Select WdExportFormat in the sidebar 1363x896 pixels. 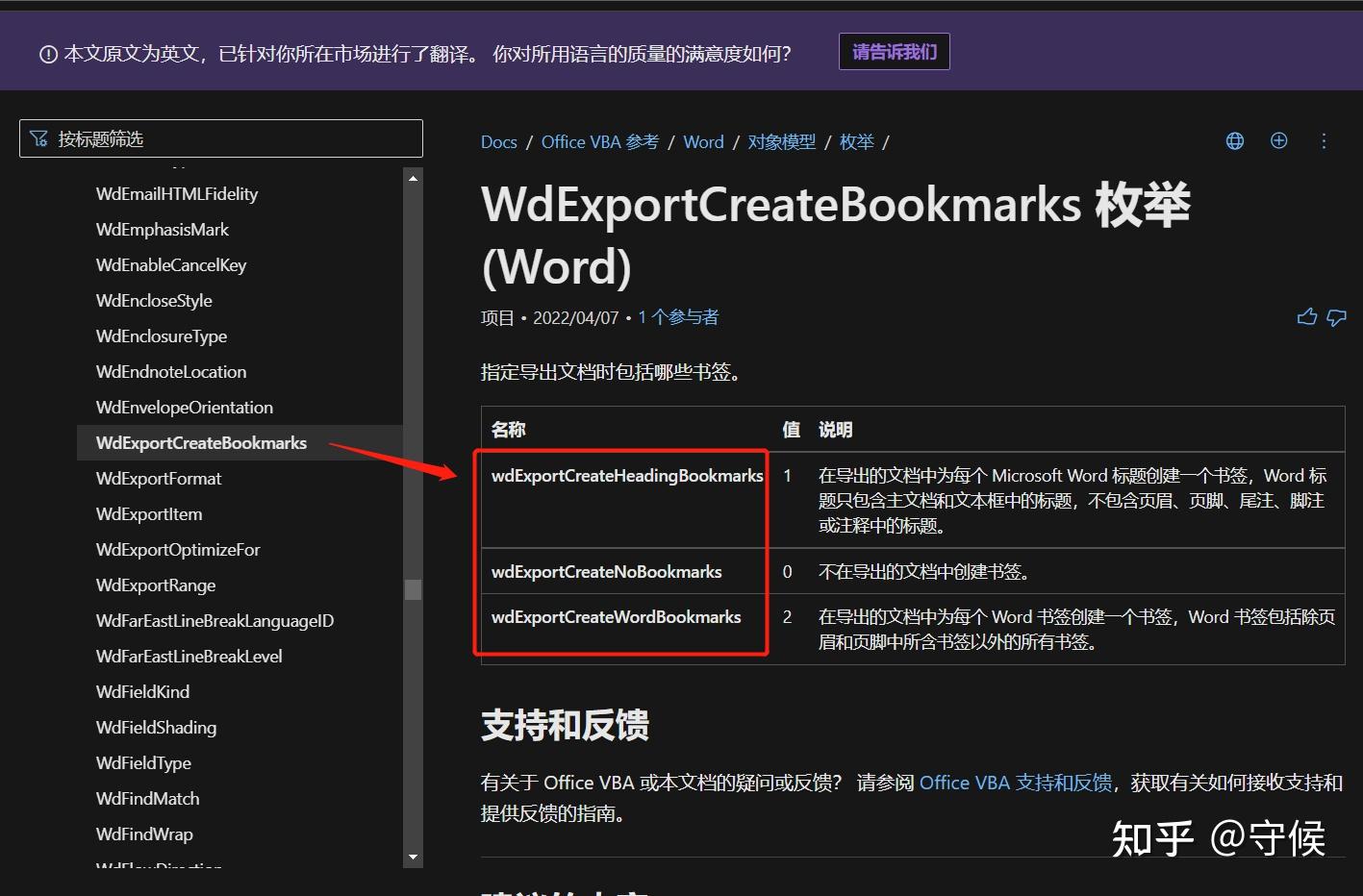pyautogui.click(x=158, y=478)
